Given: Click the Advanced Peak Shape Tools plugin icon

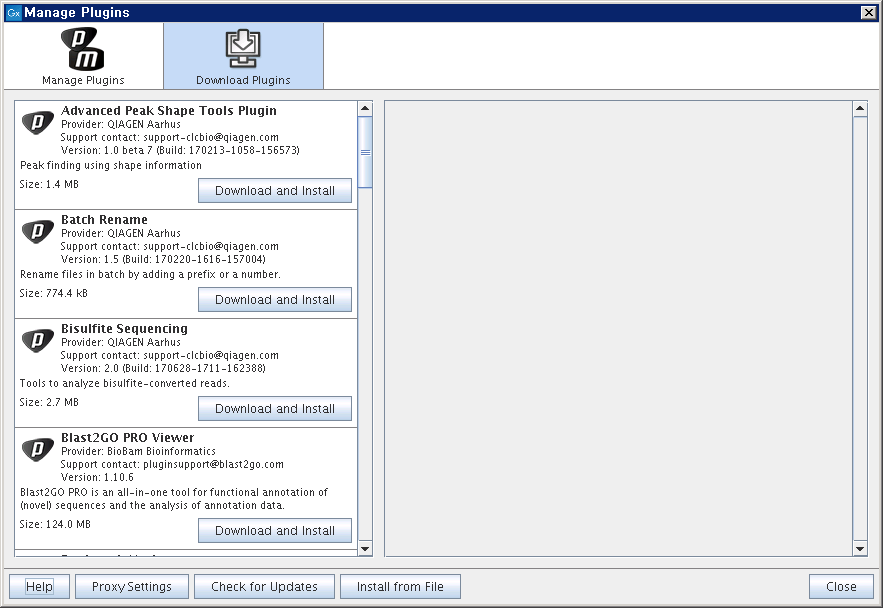Looking at the screenshot, I should pyautogui.click(x=38, y=122).
